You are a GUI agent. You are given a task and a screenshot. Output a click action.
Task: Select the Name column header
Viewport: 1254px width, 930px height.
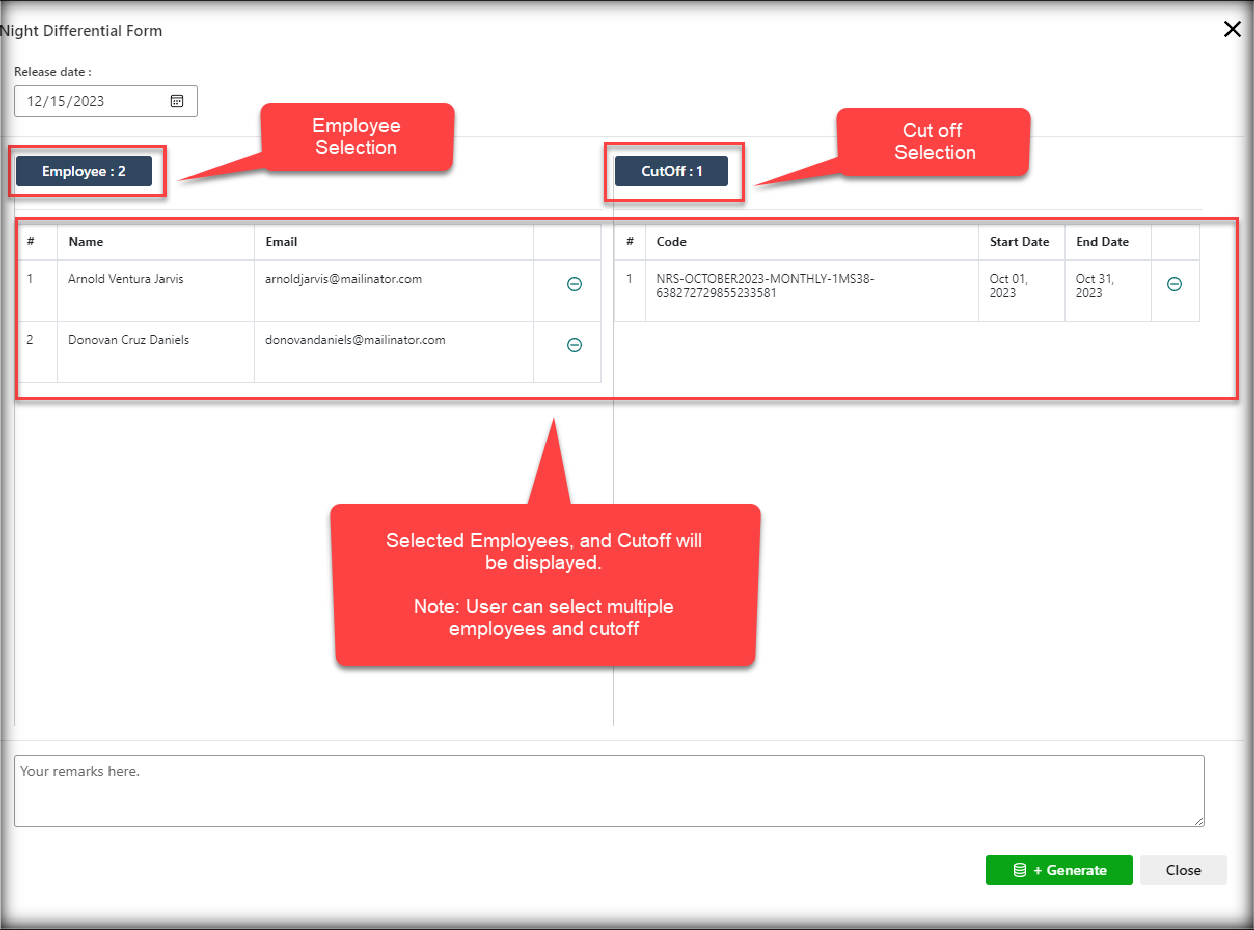(86, 242)
